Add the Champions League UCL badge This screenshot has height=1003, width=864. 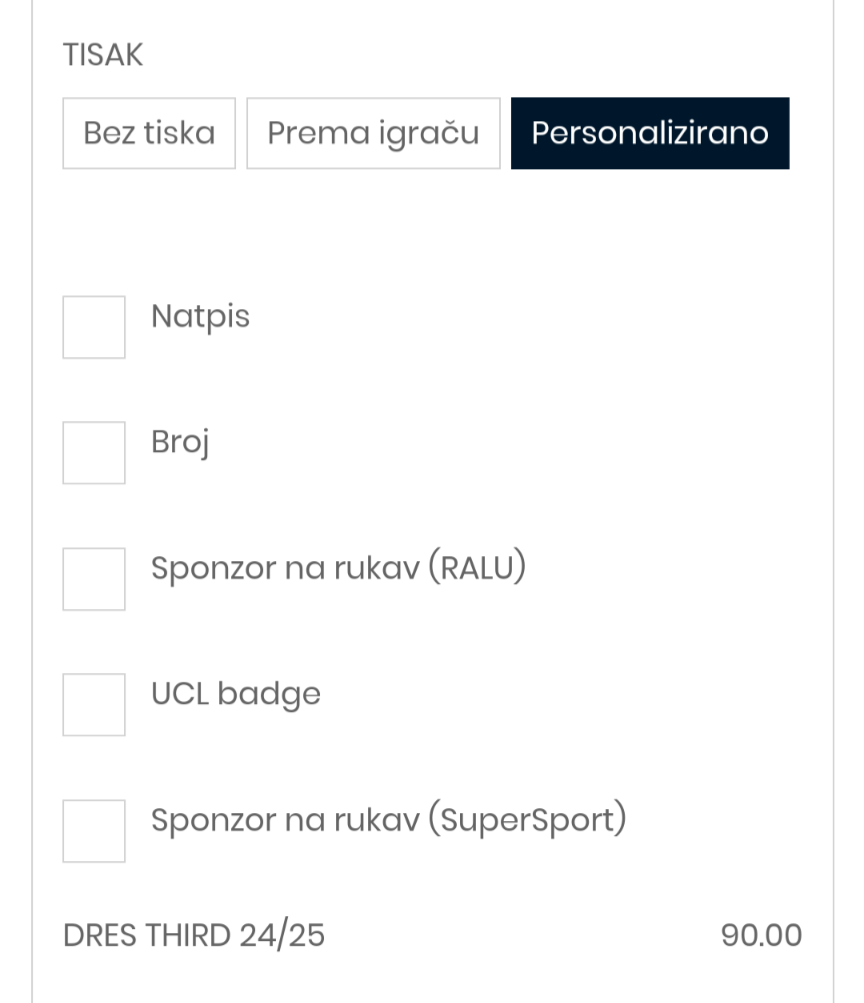pyautogui.click(x=94, y=704)
